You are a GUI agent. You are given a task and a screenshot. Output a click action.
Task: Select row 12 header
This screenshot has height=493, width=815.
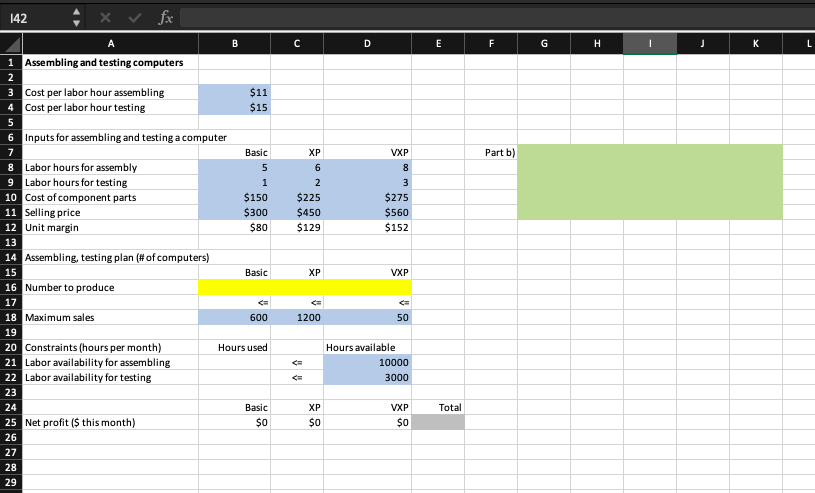(x=11, y=227)
